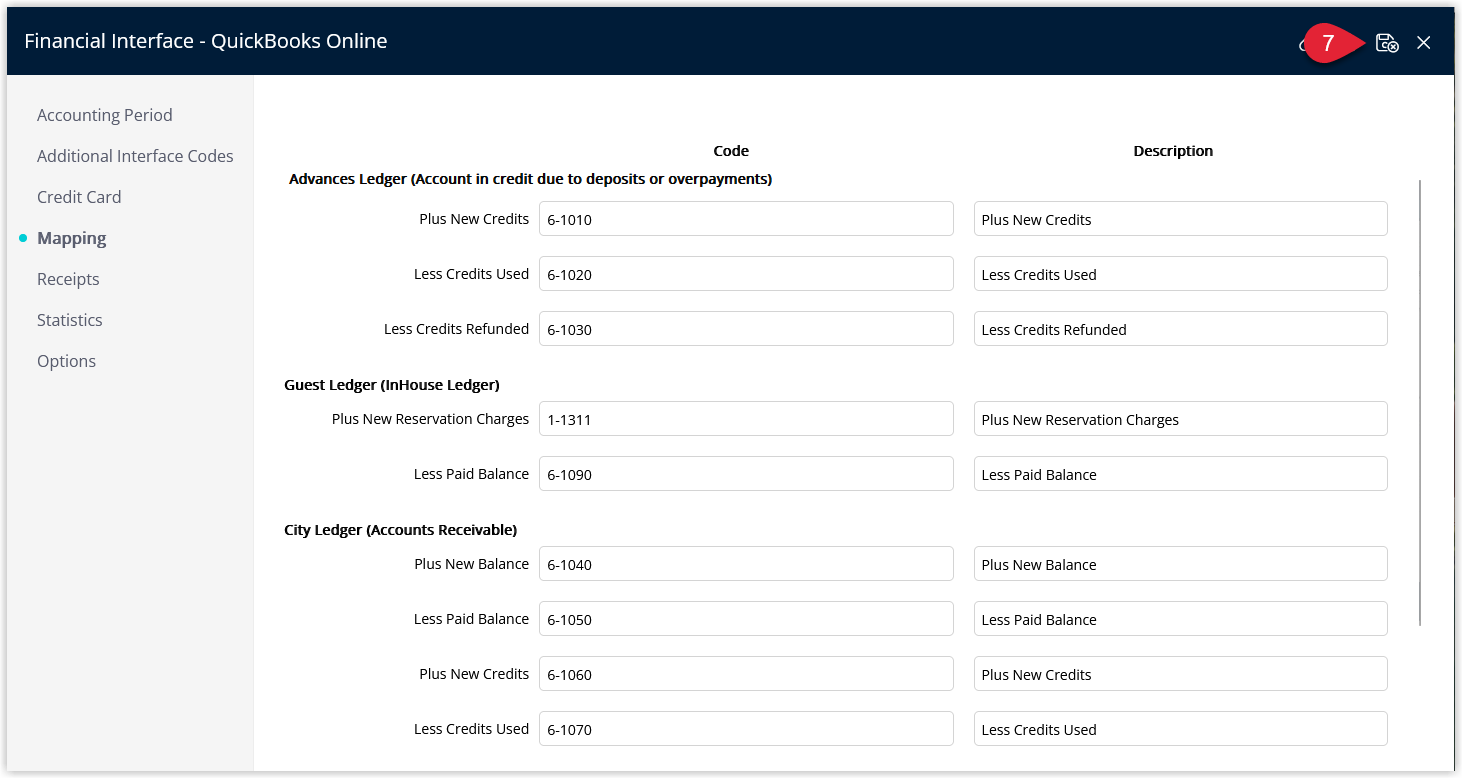Screen dimensions: 1463x779
Task: Click the Less Credits Used label beside 6-1020
Action: point(471,274)
